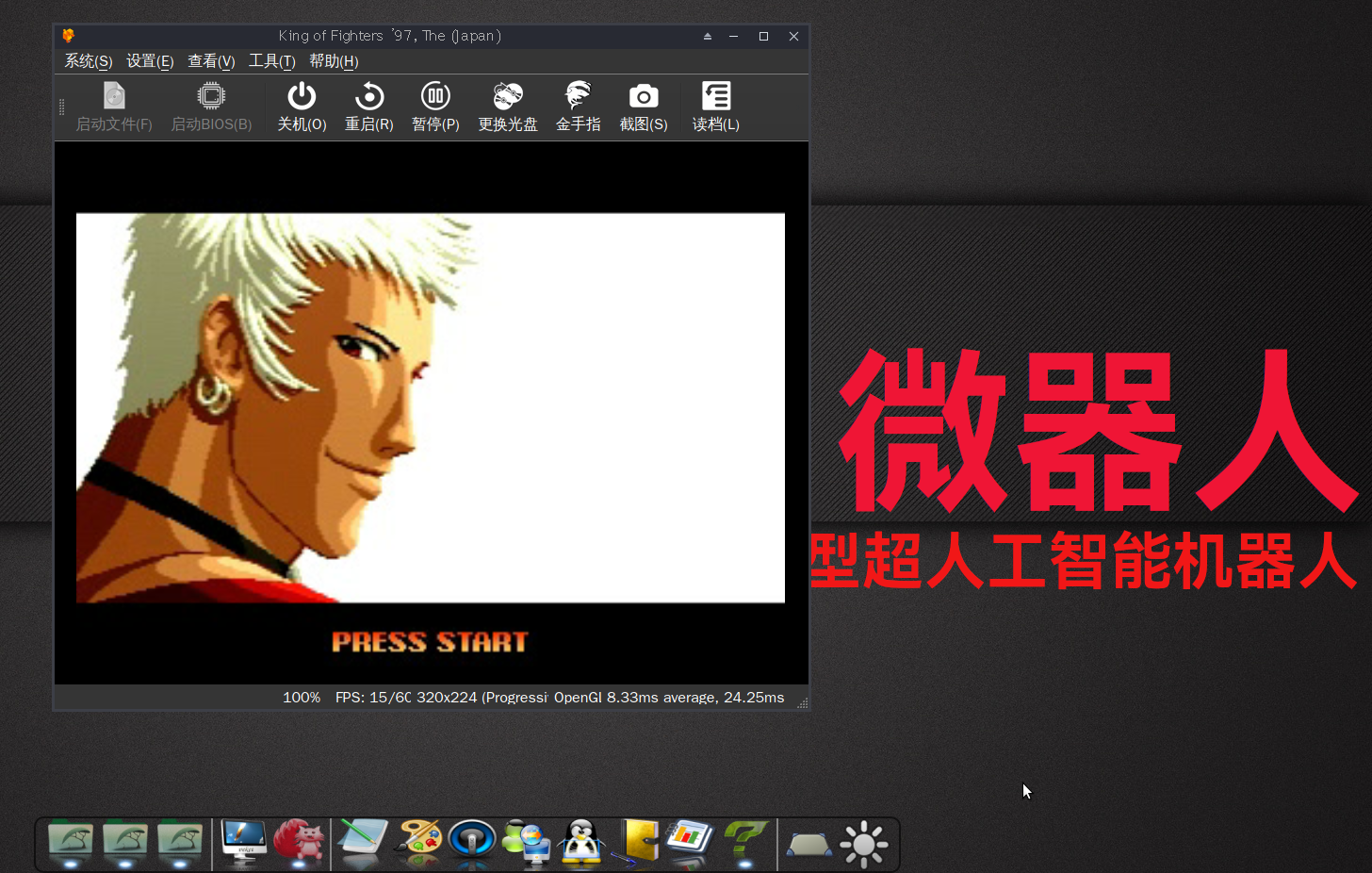Click the shade-up arrow button in title bar
Screen dimensions: 1372x873
pyautogui.click(x=708, y=36)
